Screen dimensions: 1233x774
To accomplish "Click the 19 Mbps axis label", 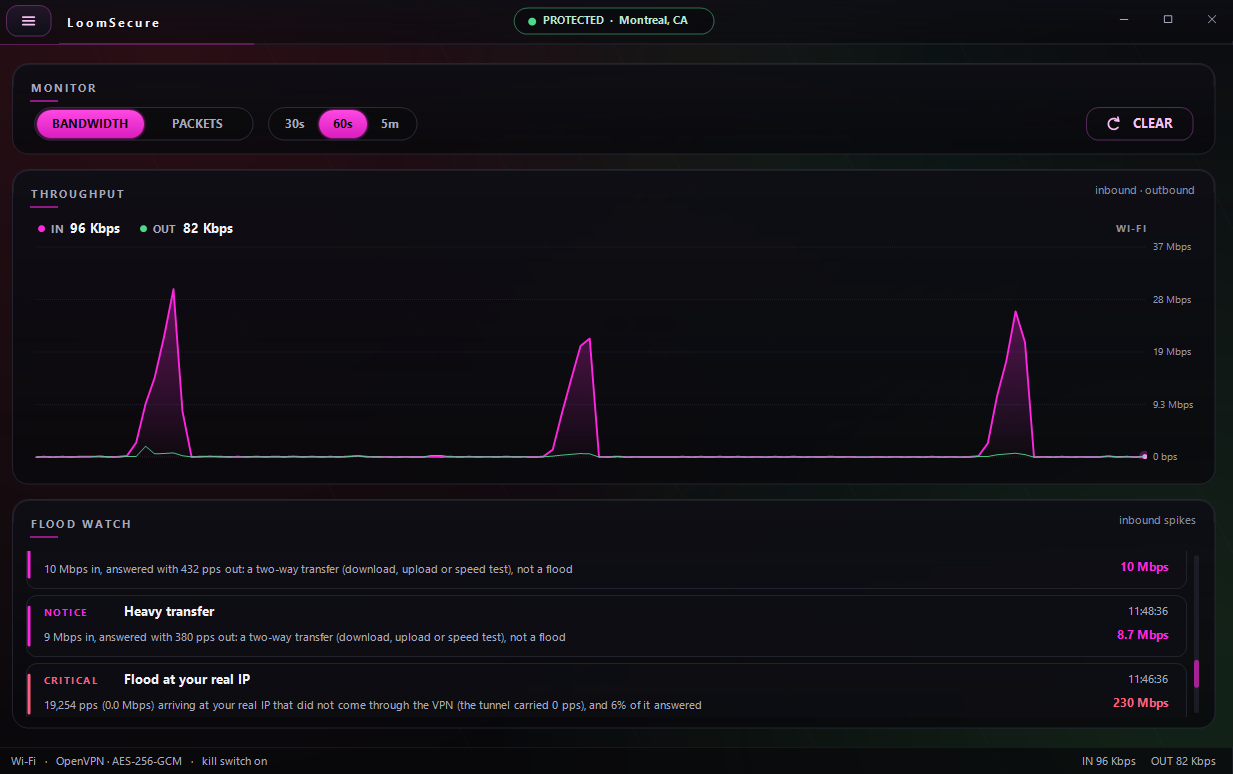I will click(x=1172, y=352).
